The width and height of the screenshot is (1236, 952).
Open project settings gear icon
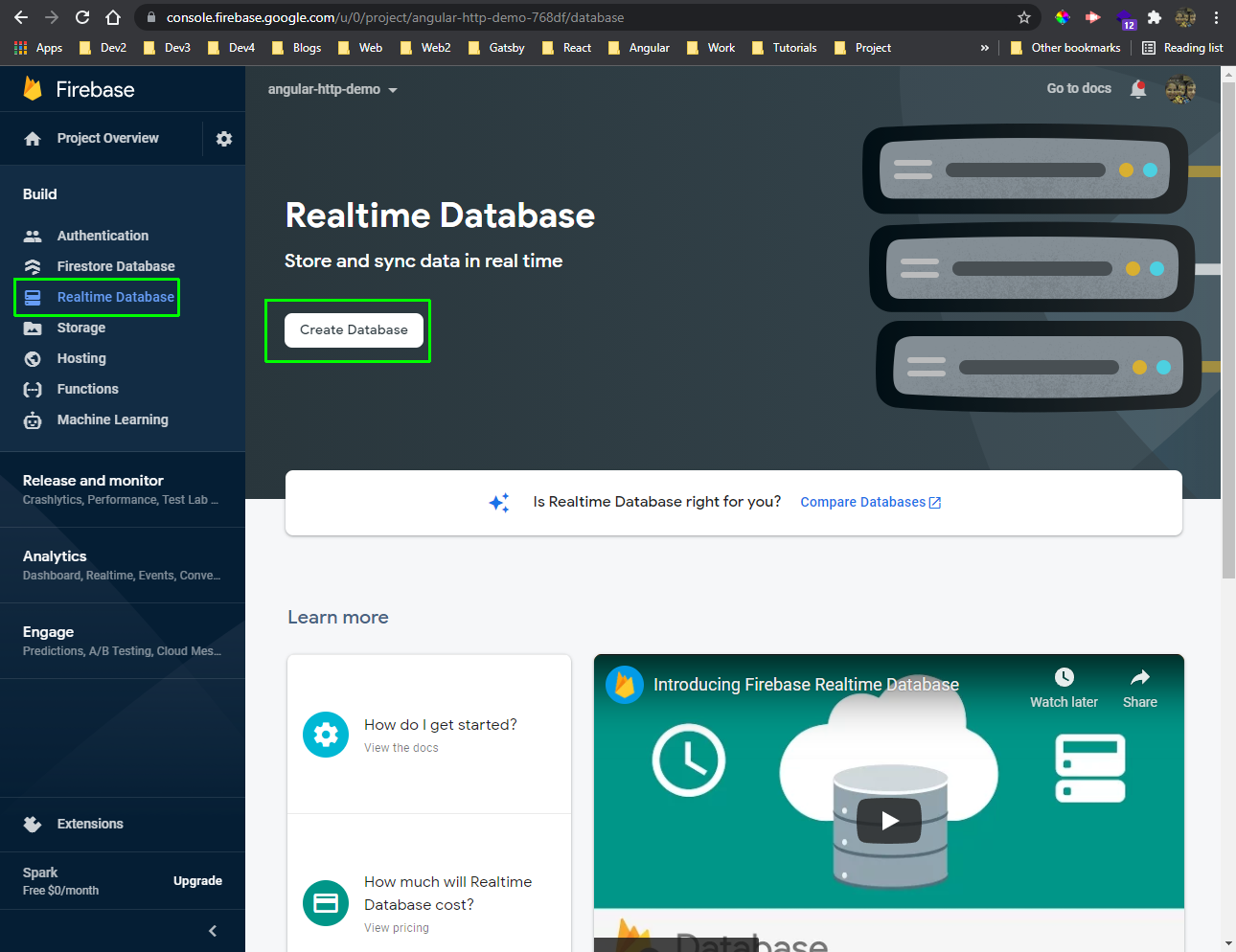pos(224,139)
